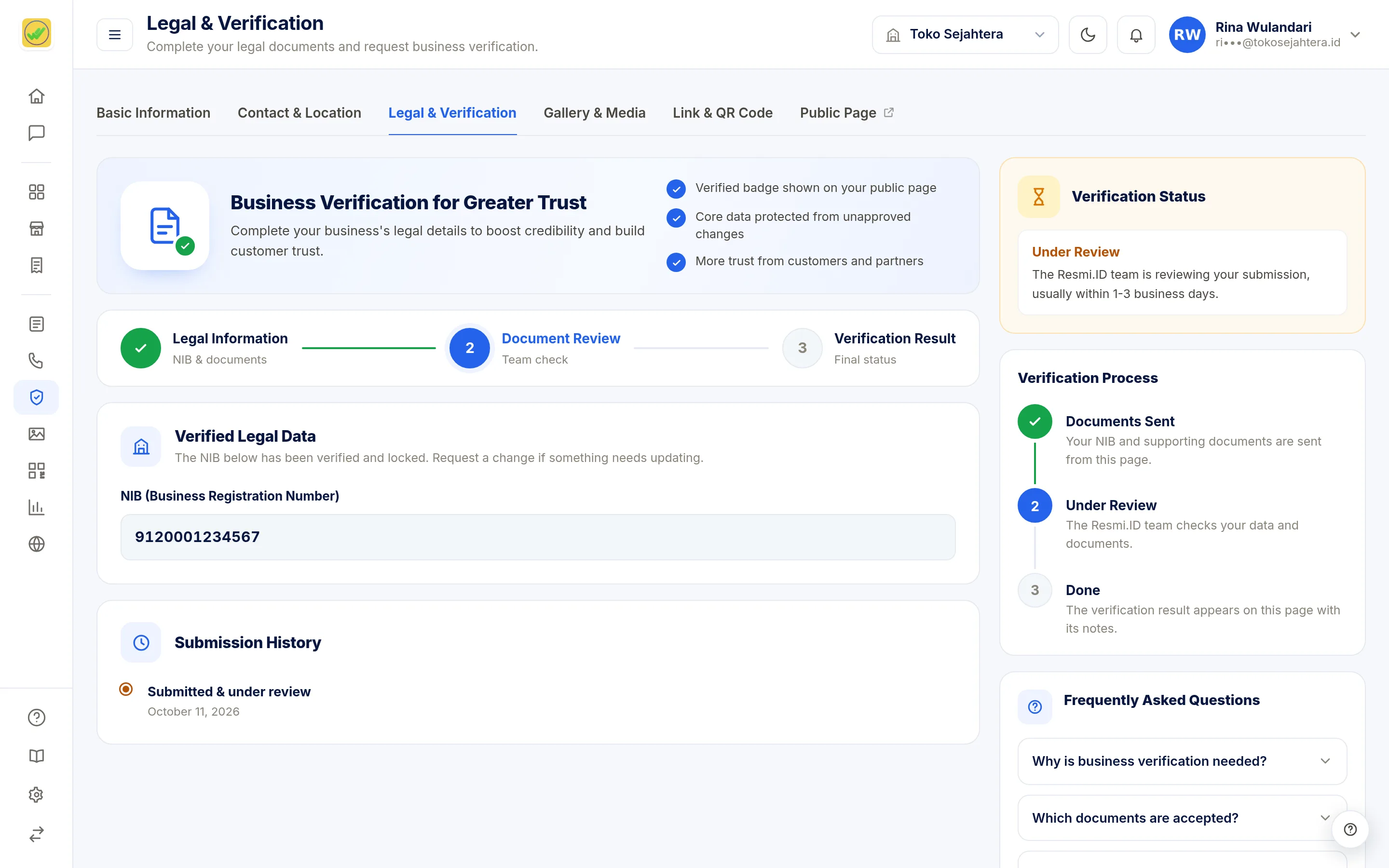The image size is (1389, 868).
Task: Click the building icon beside Verified Legal Data
Action: point(141,446)
